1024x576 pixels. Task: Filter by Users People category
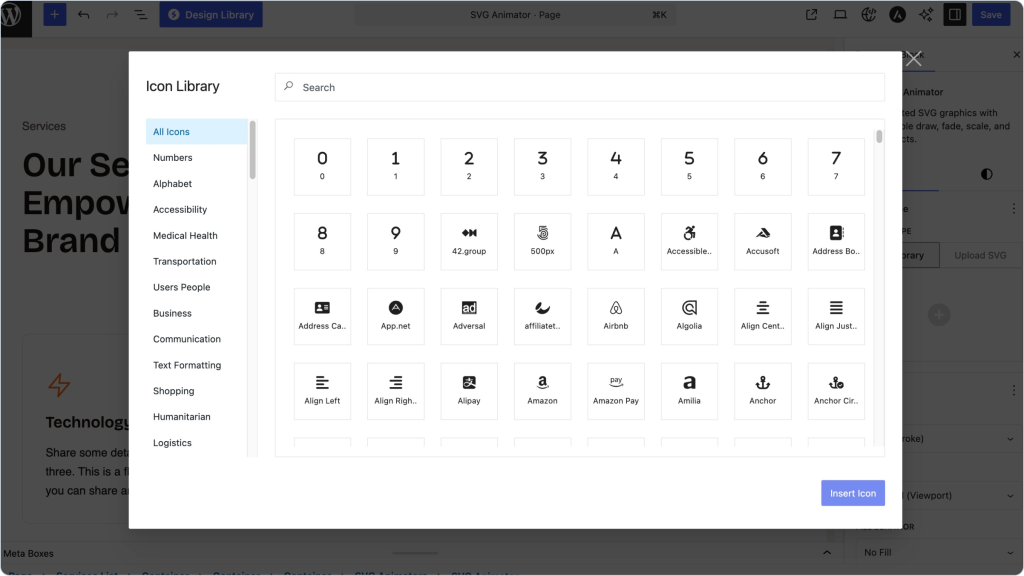tap(197, 287)
